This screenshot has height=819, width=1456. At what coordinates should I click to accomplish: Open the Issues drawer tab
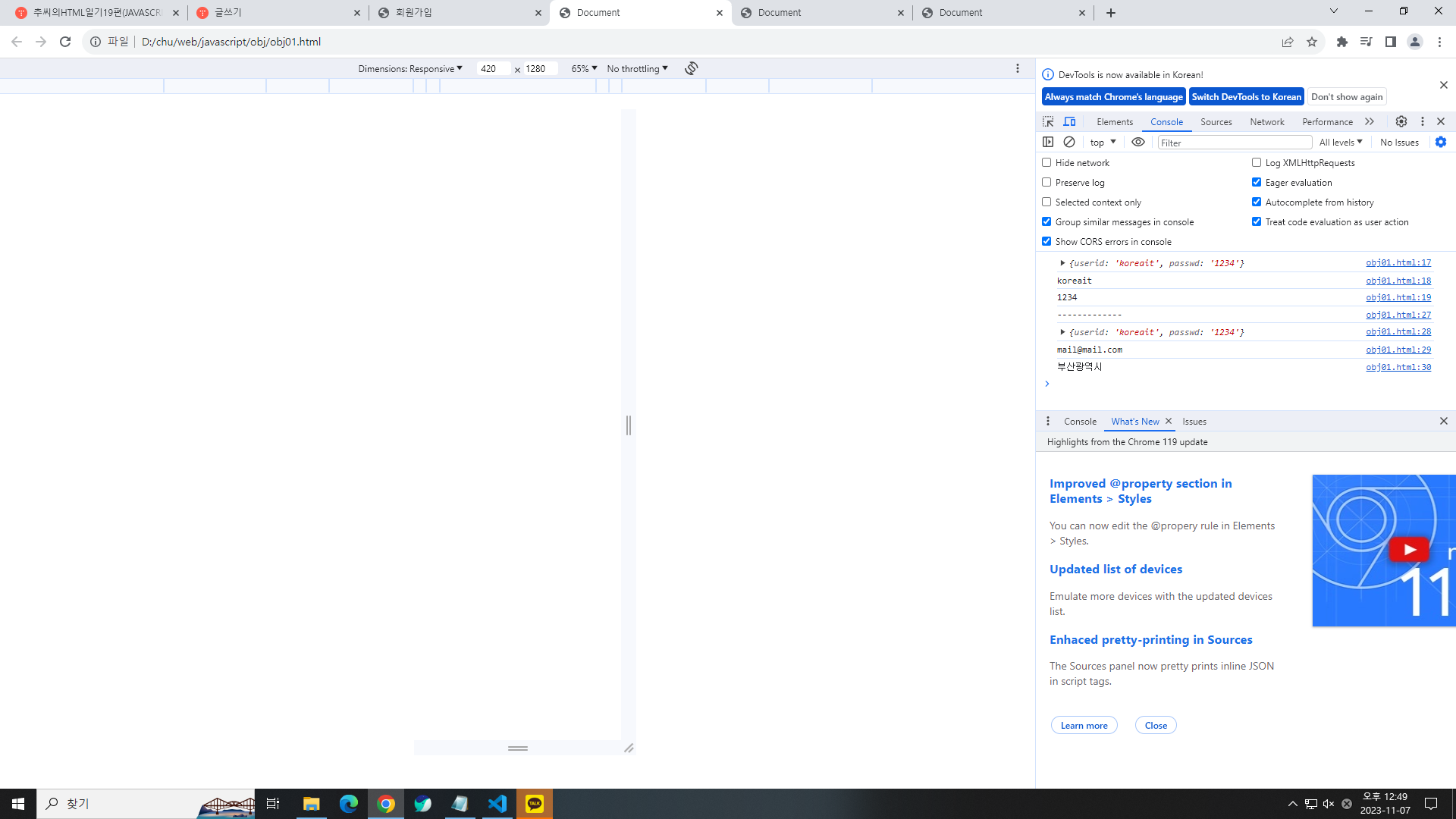pos(1194,422)
